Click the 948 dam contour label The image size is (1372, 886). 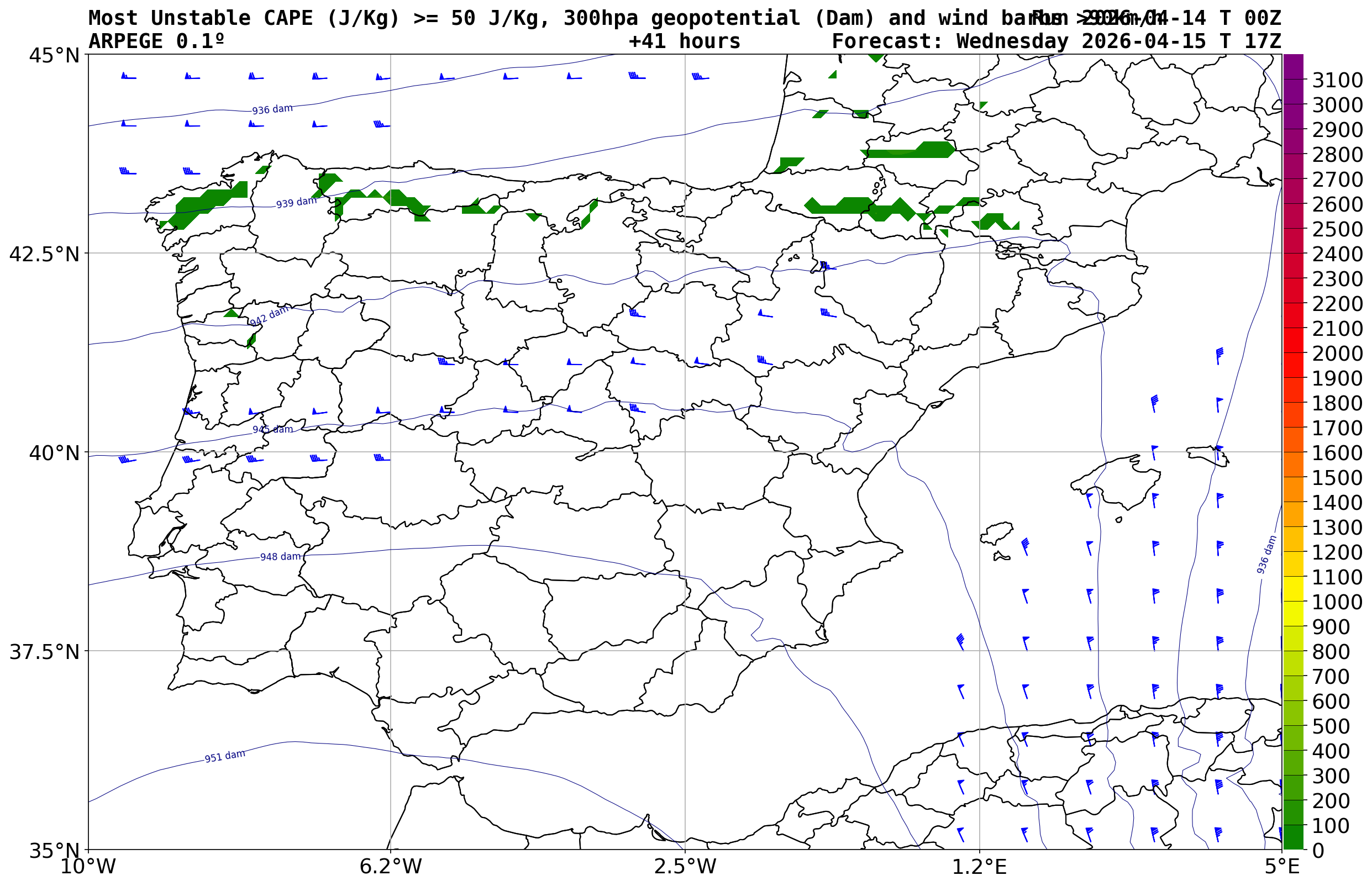tap(280, 557)
